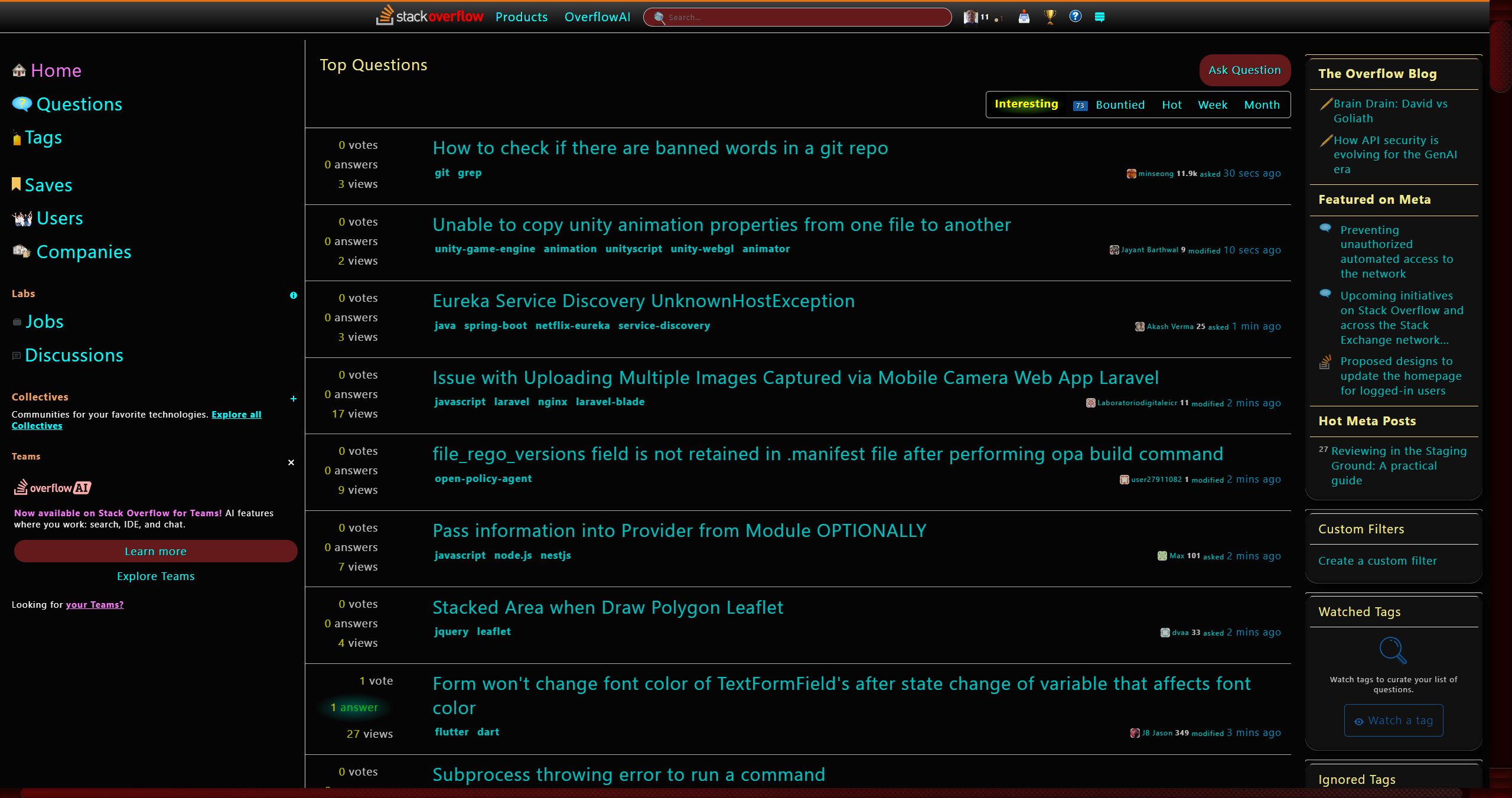The width and height of the screenshot is (1512, 798).
Task: Select the Interesting tab
Action: 1027,104
